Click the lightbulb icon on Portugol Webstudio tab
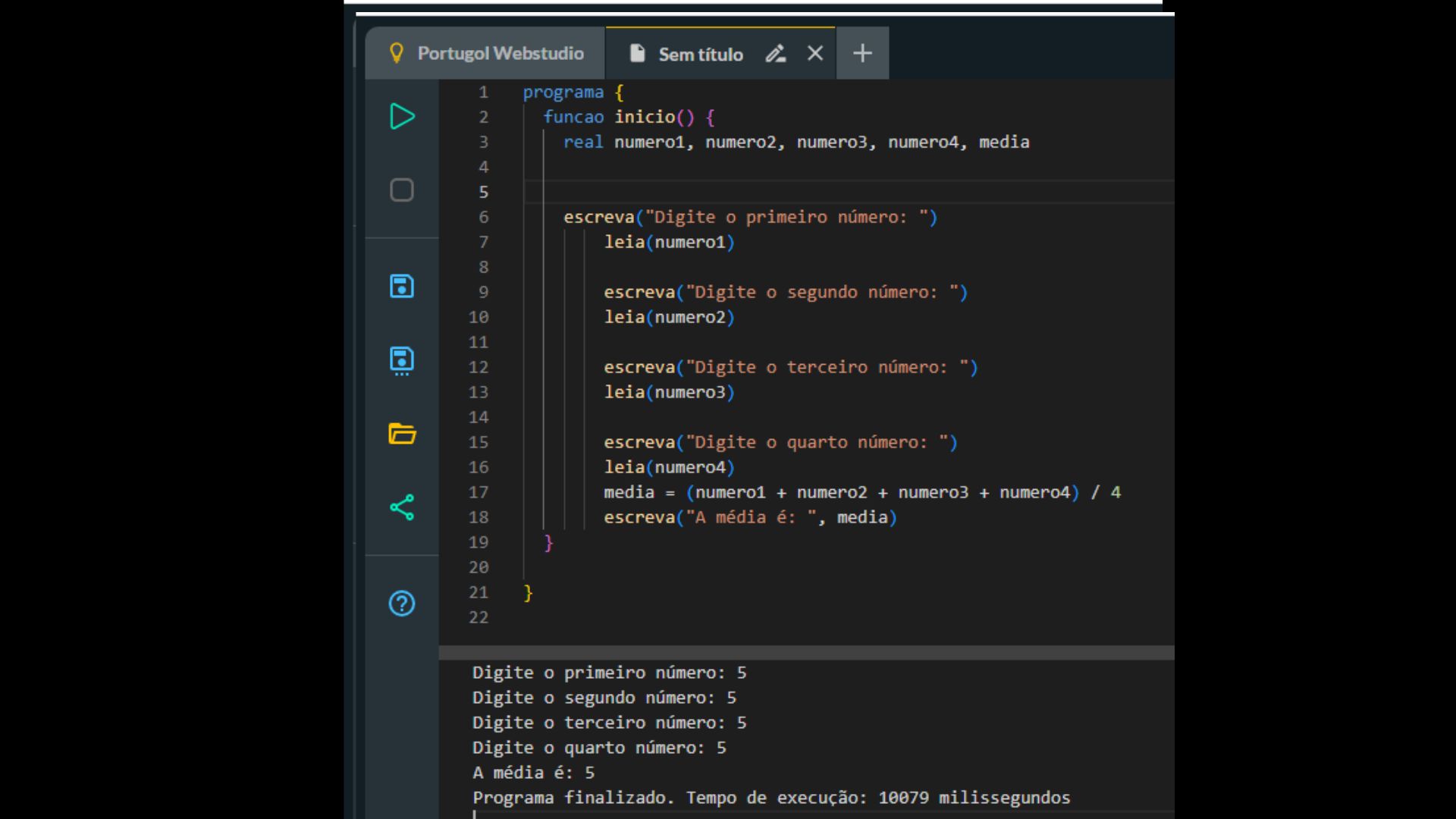1456x819 pixels. pyautogui.click(x=396, y=53)
